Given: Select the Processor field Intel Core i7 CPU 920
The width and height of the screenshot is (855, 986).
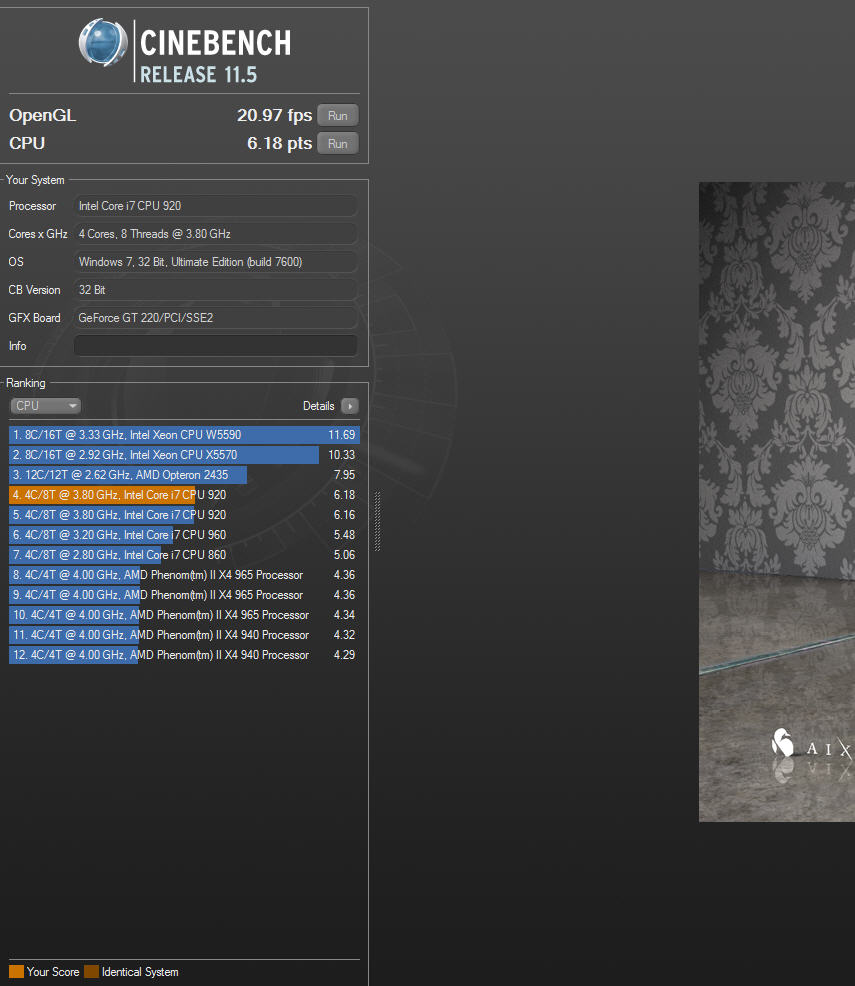Looking at the screenshot, I should click(x=216, y=206).
